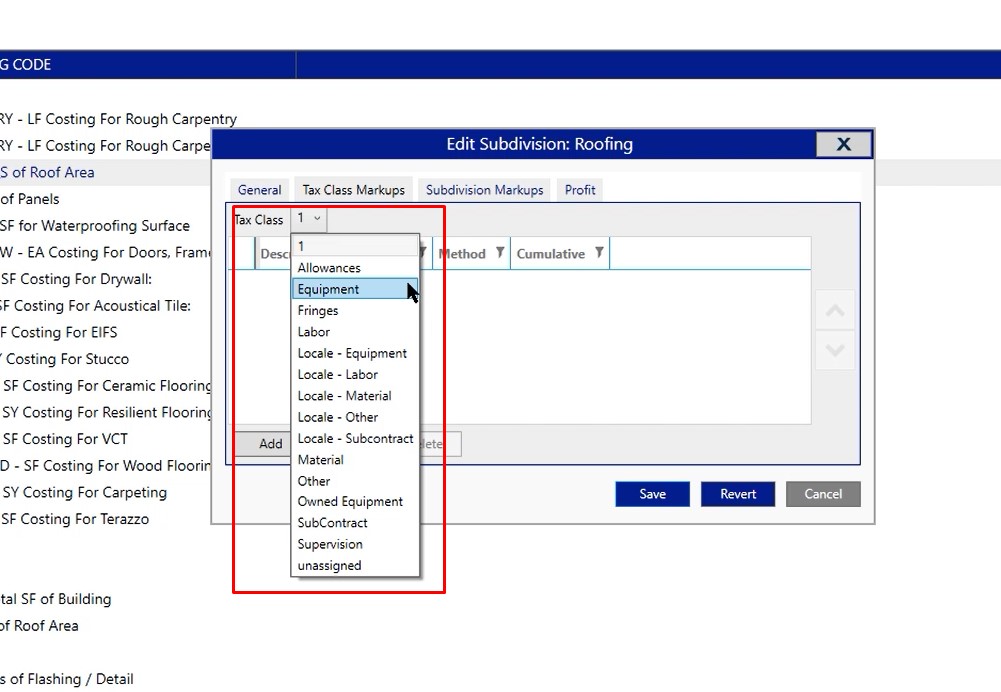The width and height of the screenshot is (1001, 692).
Task: Select Locale - Material tax class option
Action: [x=344, y=396]
